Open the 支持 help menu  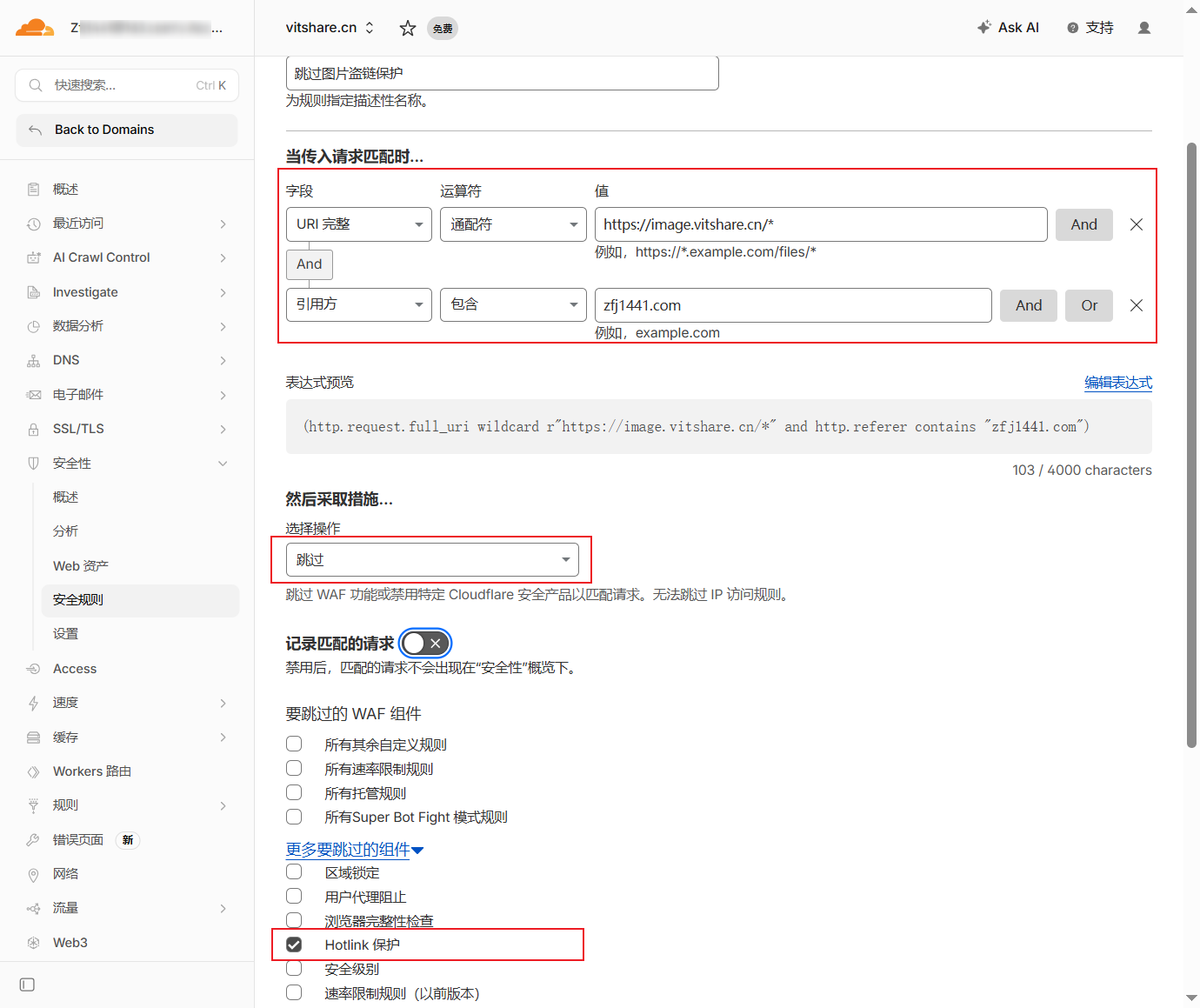click(1090, 28)
